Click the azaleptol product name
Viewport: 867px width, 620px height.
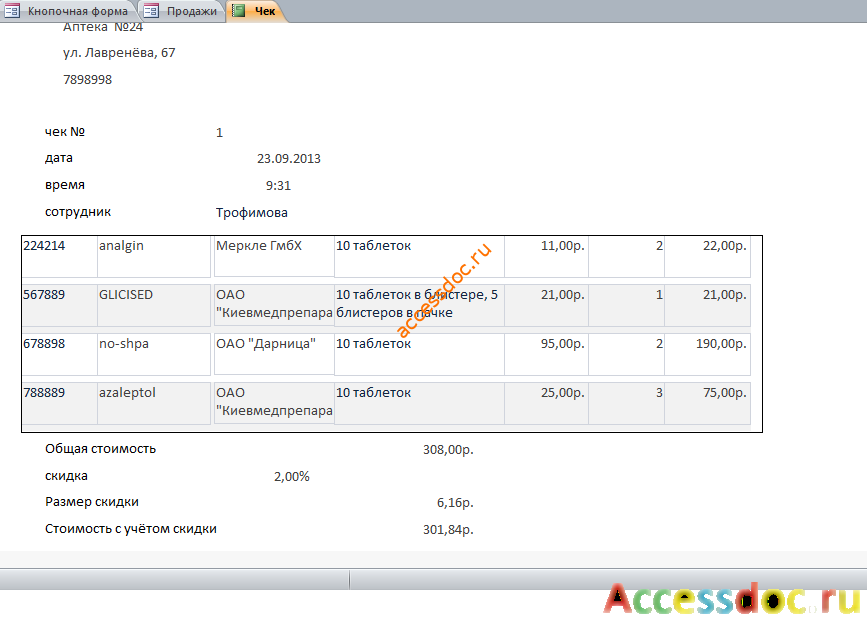click(x=127, y=393)
